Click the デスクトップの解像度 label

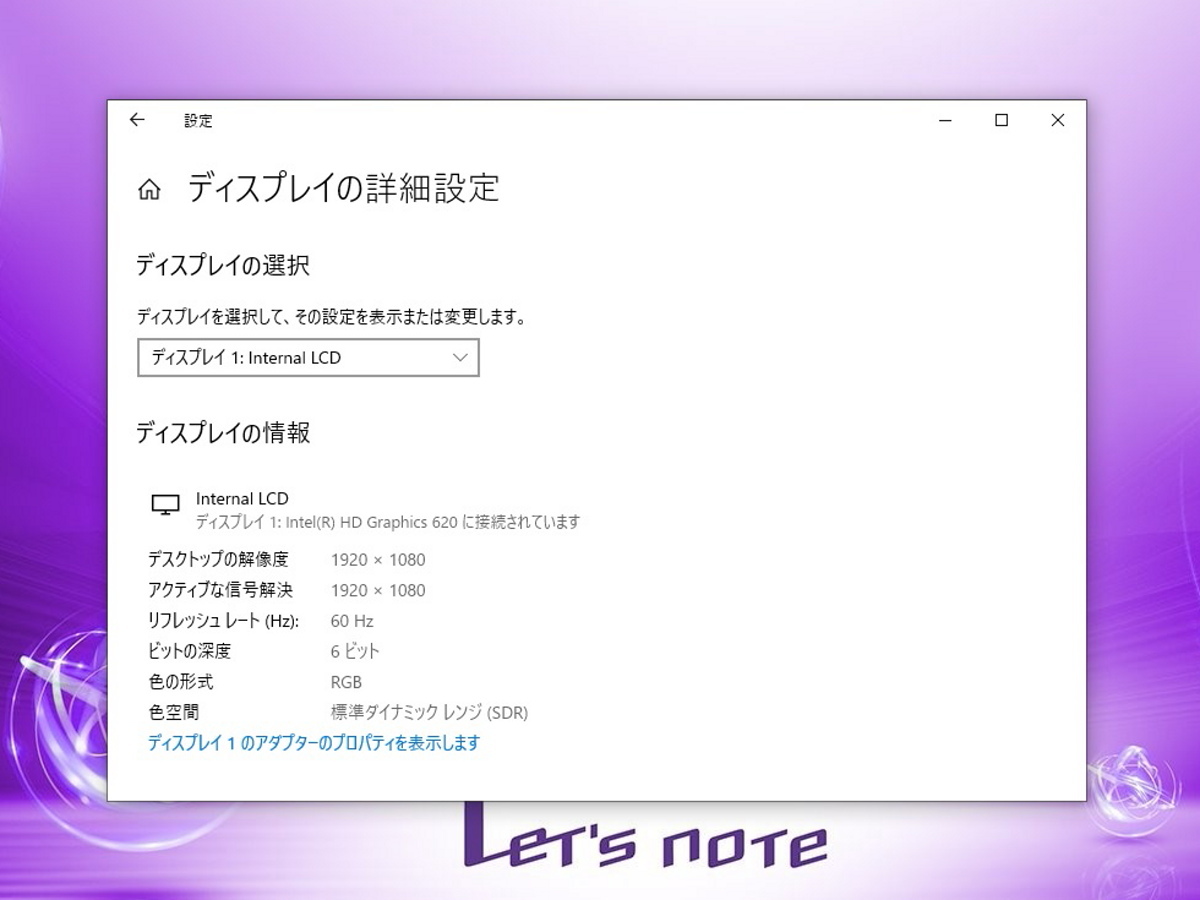(217, 560)
